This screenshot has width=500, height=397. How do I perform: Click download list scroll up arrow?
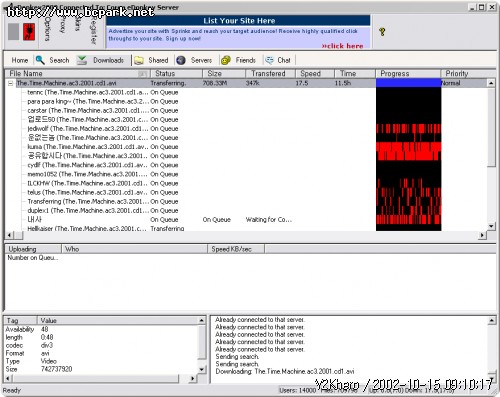point(491,83)
